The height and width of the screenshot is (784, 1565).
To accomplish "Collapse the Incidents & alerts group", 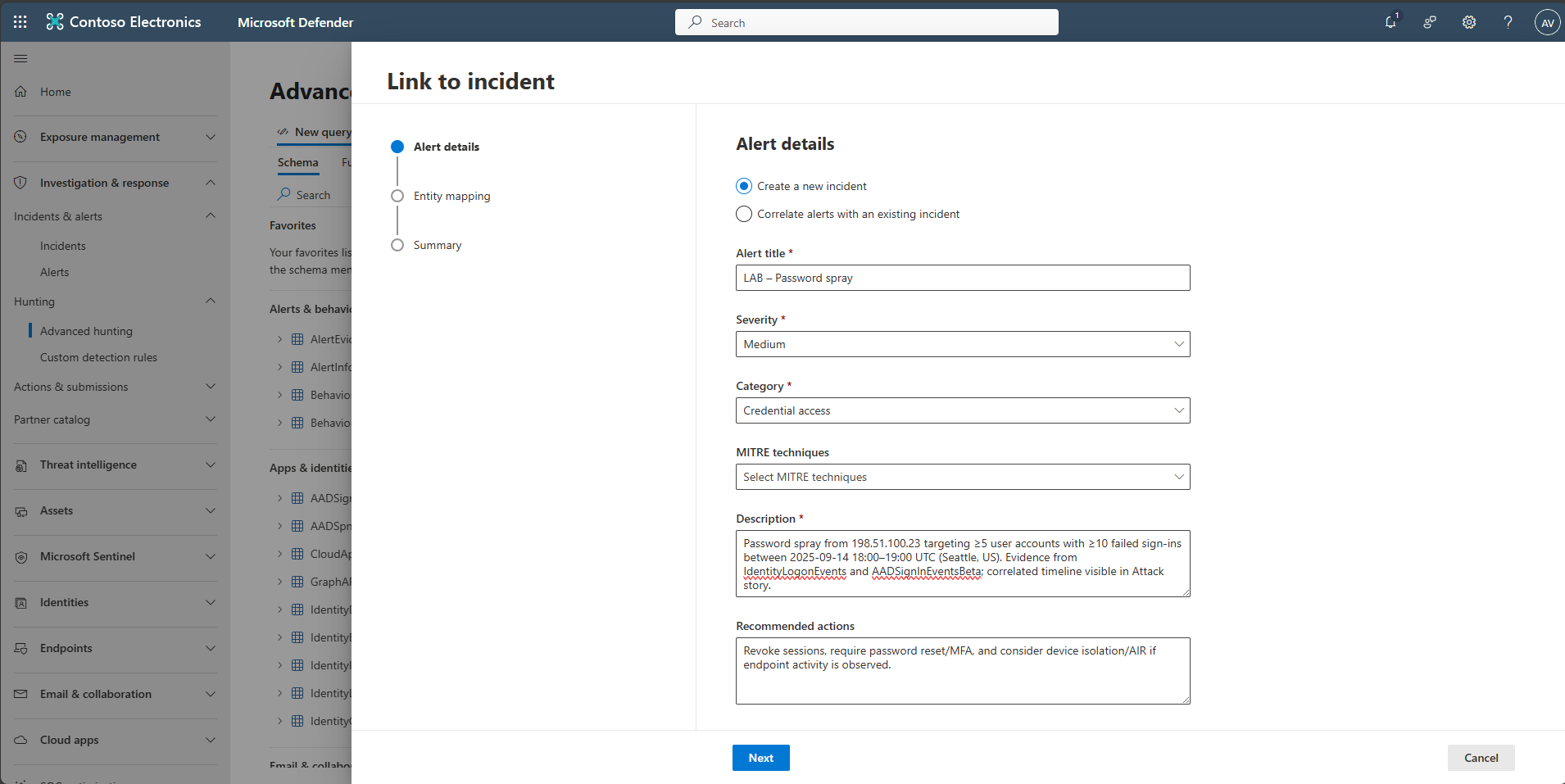I will (211, 215).
